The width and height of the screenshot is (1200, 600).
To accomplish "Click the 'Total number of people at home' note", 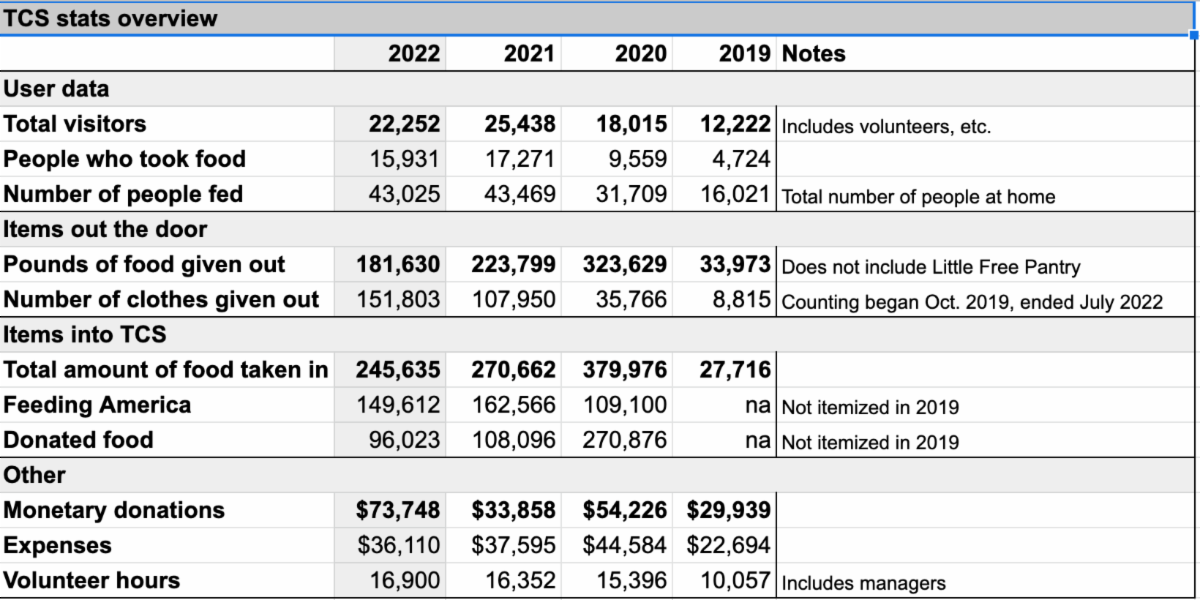I will coord(918,196).
